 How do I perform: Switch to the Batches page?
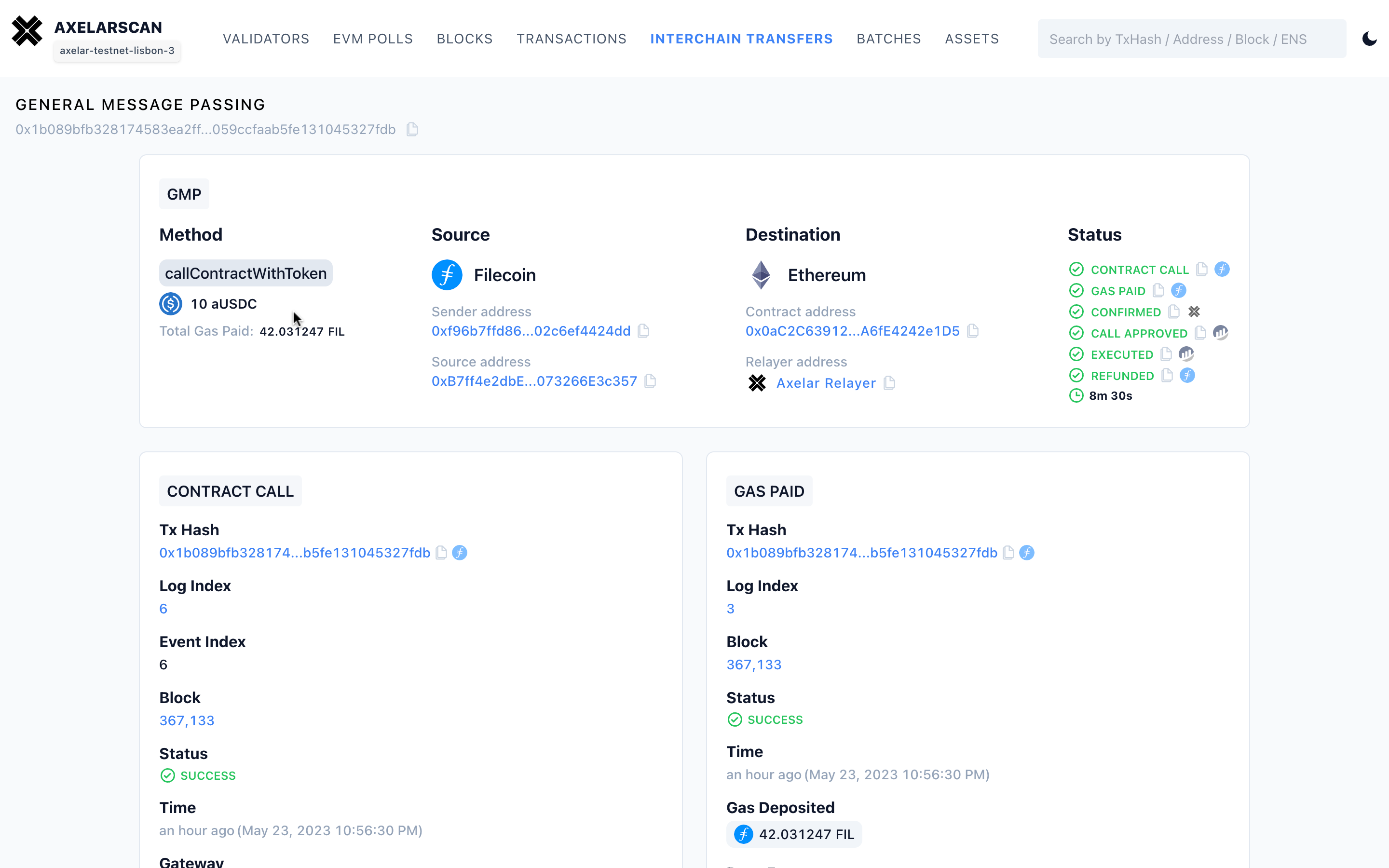888,39
